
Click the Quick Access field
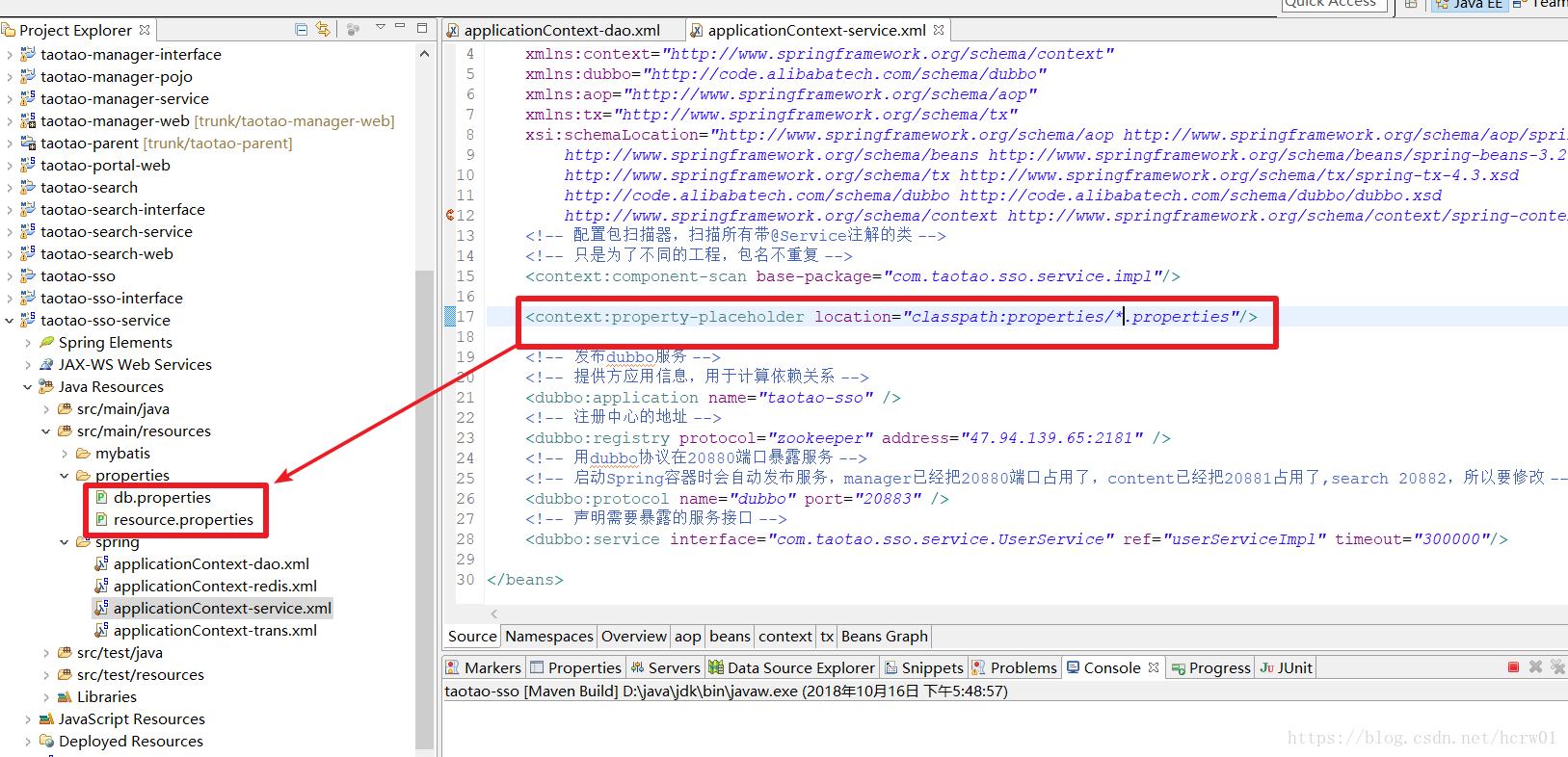click(x=1334, y=5)
